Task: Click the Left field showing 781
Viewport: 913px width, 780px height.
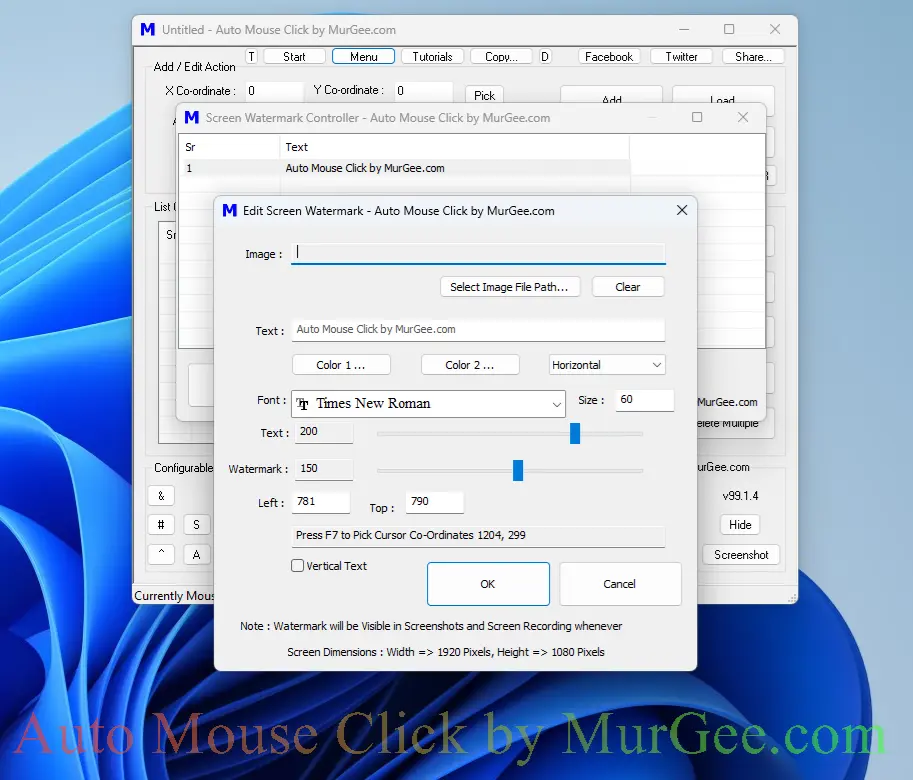Action: [322, 502]
